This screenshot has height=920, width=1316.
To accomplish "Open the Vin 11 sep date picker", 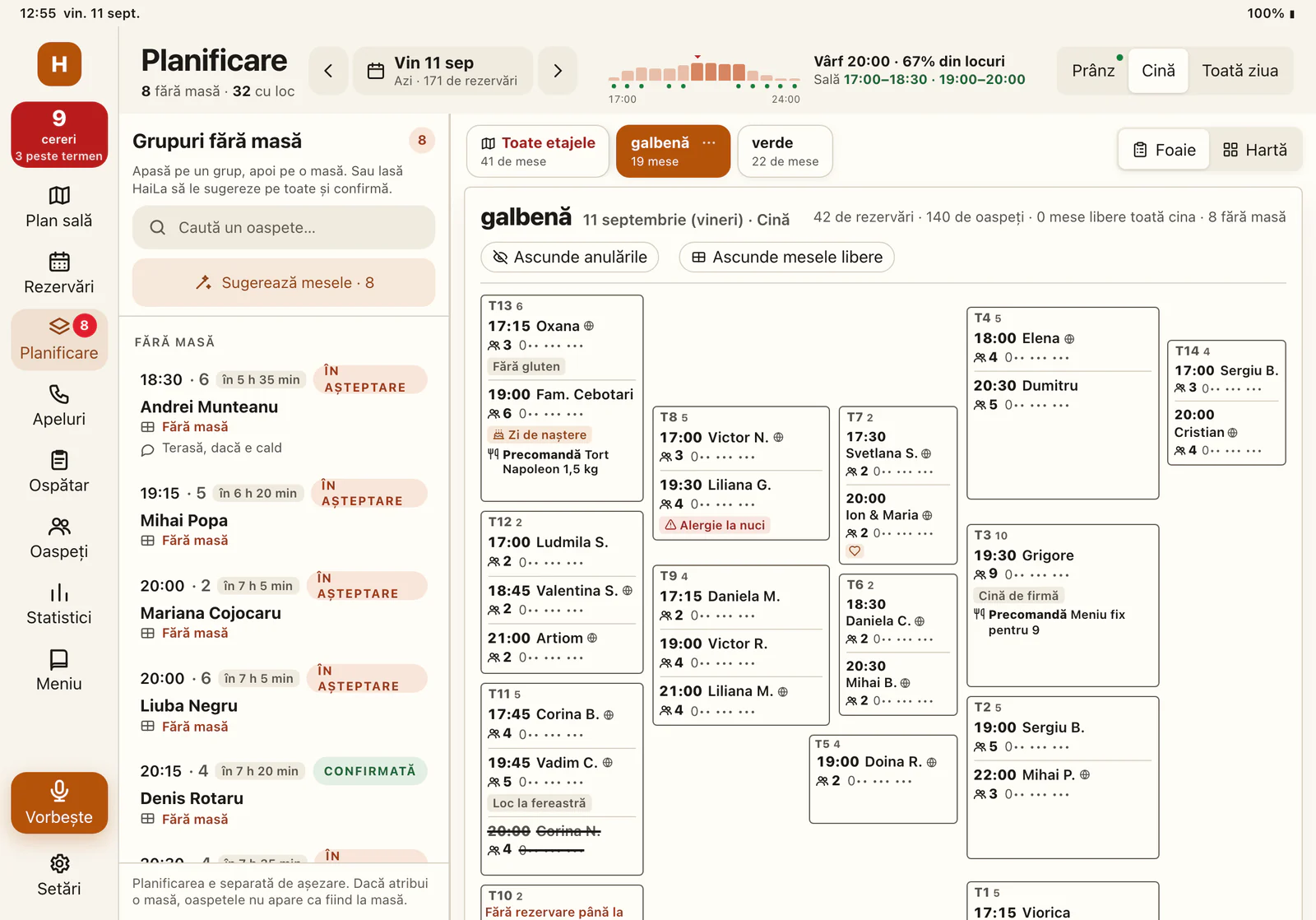I will pyautogui.click(x=443, y=71).
